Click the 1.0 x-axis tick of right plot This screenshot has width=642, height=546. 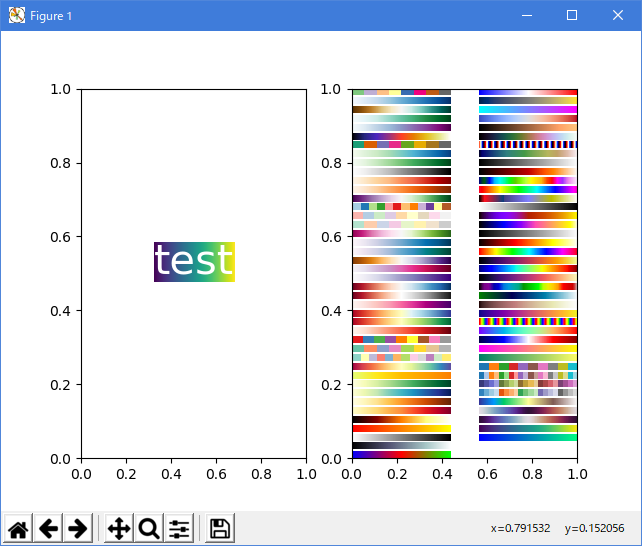tap(577, 472)
